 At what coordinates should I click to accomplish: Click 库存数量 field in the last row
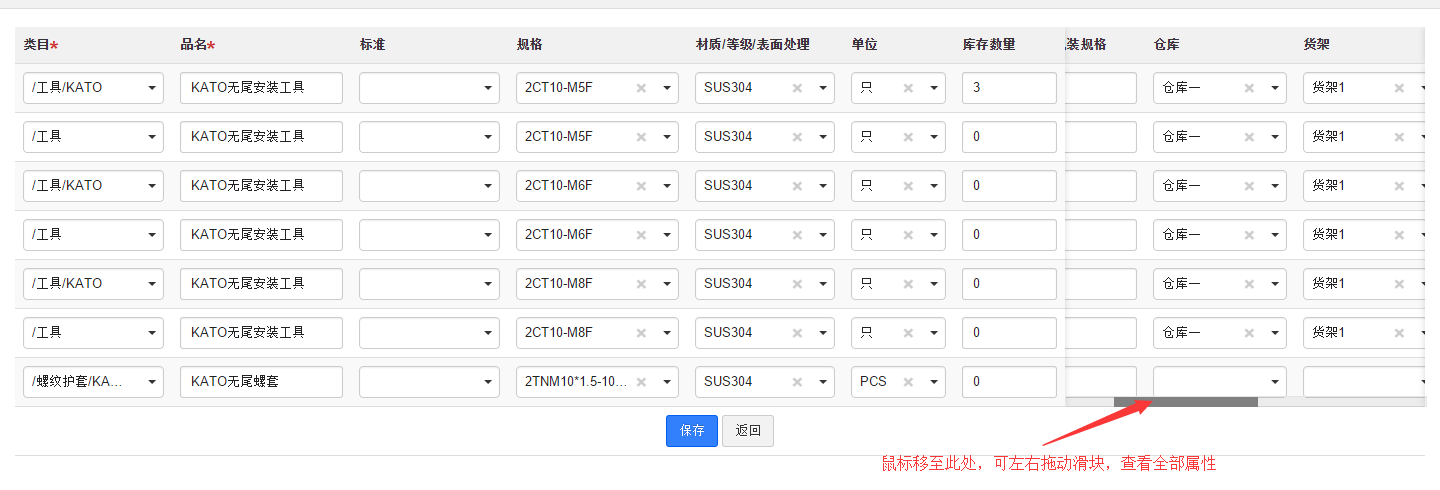click(x=1009, y=382)
